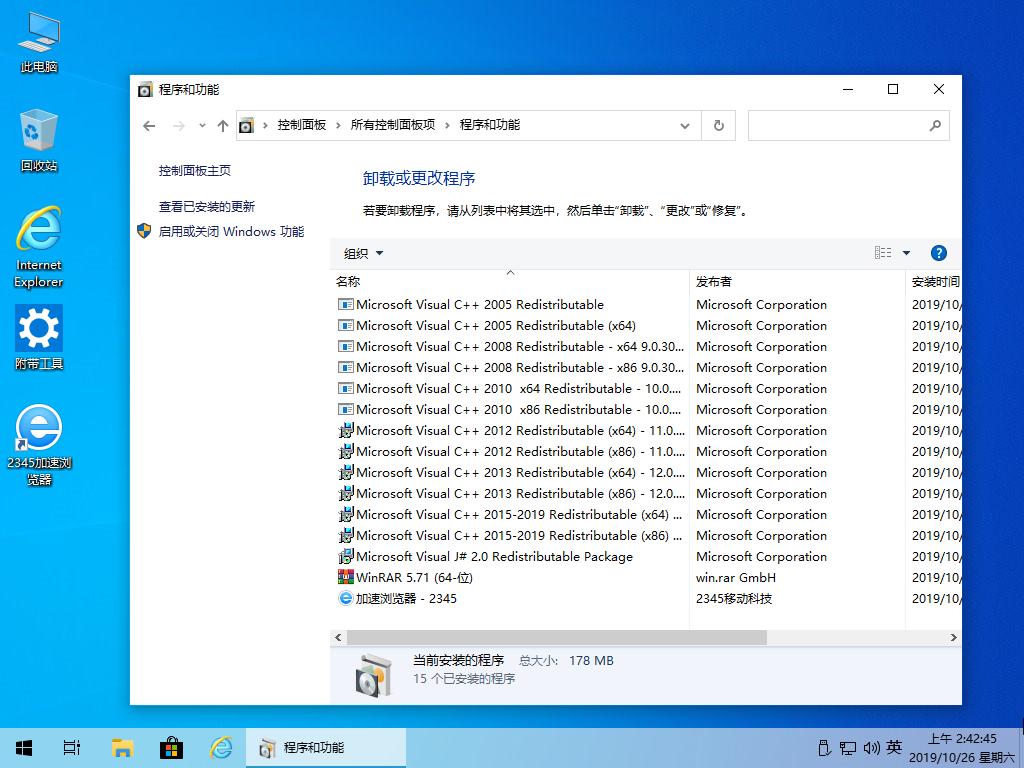Viewport: 1024px width, 768px height.
Task: Click the 程序和功能 taskbar button
Action: [x=326, y=748]
